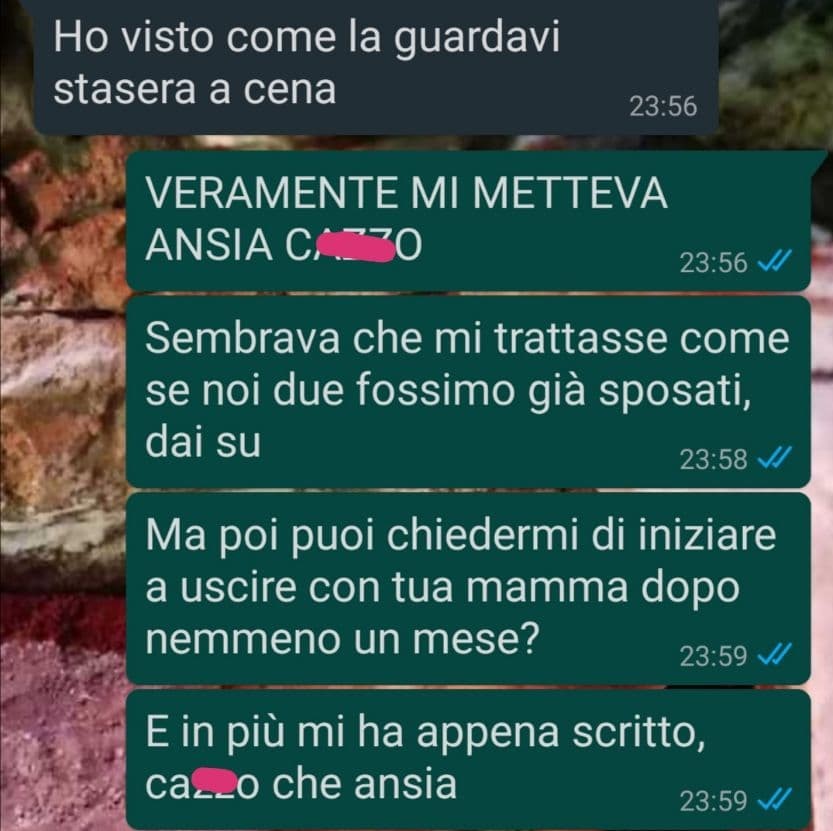Click the chat wallpaper left of the bubbles

pyautogui.click(x=61, y=478)
